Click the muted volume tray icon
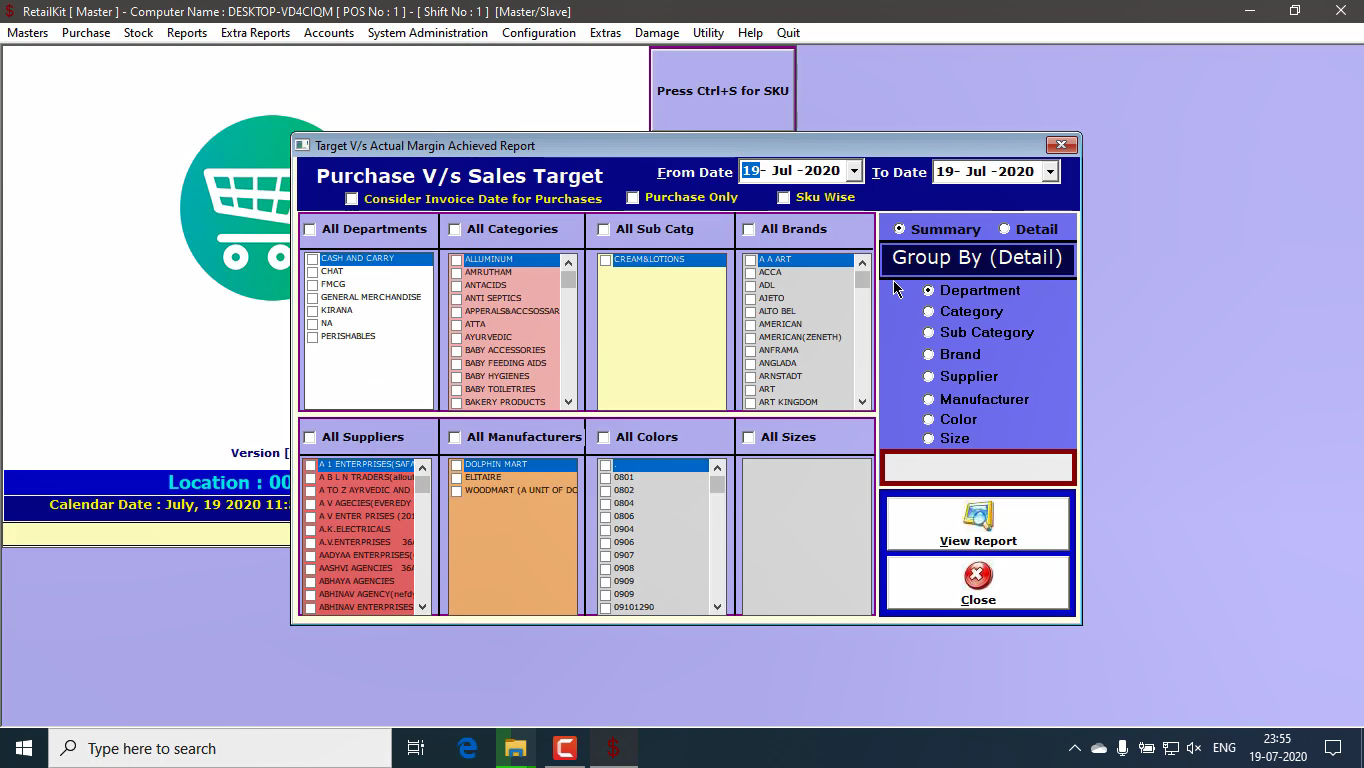Screen dimensions: 1364x768 click(x=1193, y=748)
